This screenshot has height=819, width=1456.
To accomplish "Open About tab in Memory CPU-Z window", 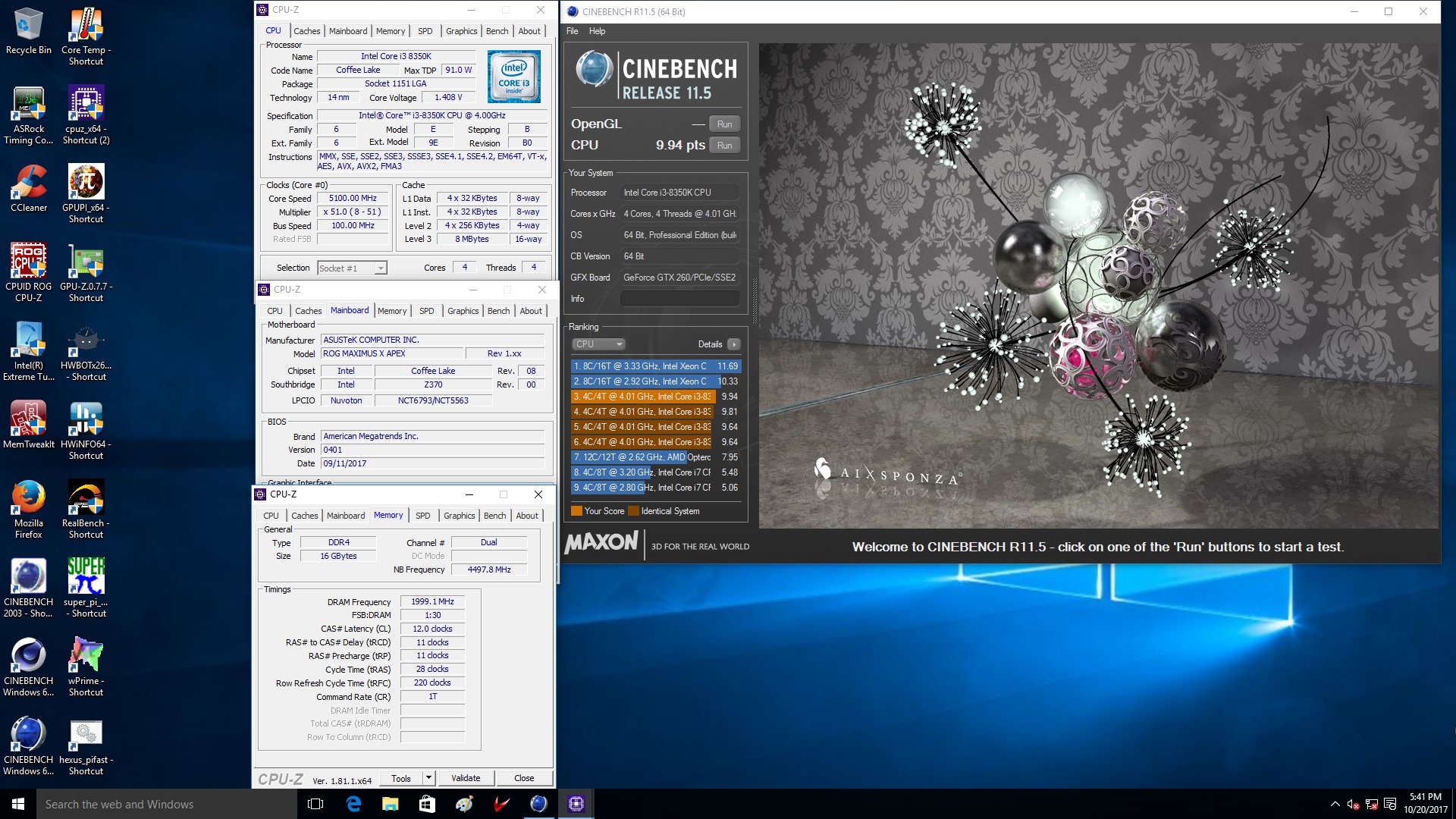I will click(x=527, y=516).
